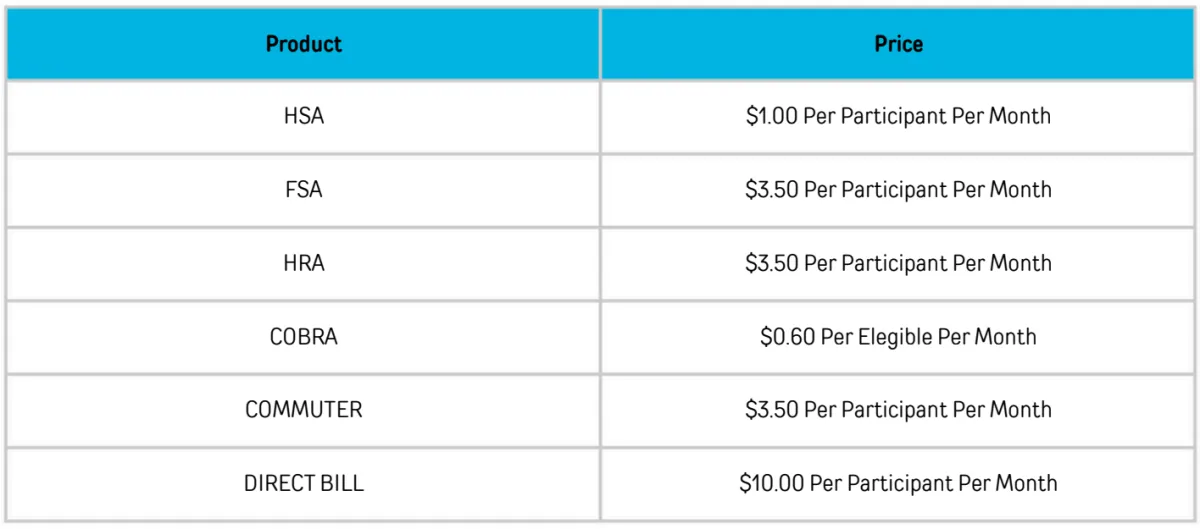
Task: Select the COBRA product cell
Action: tap(303, 337)
